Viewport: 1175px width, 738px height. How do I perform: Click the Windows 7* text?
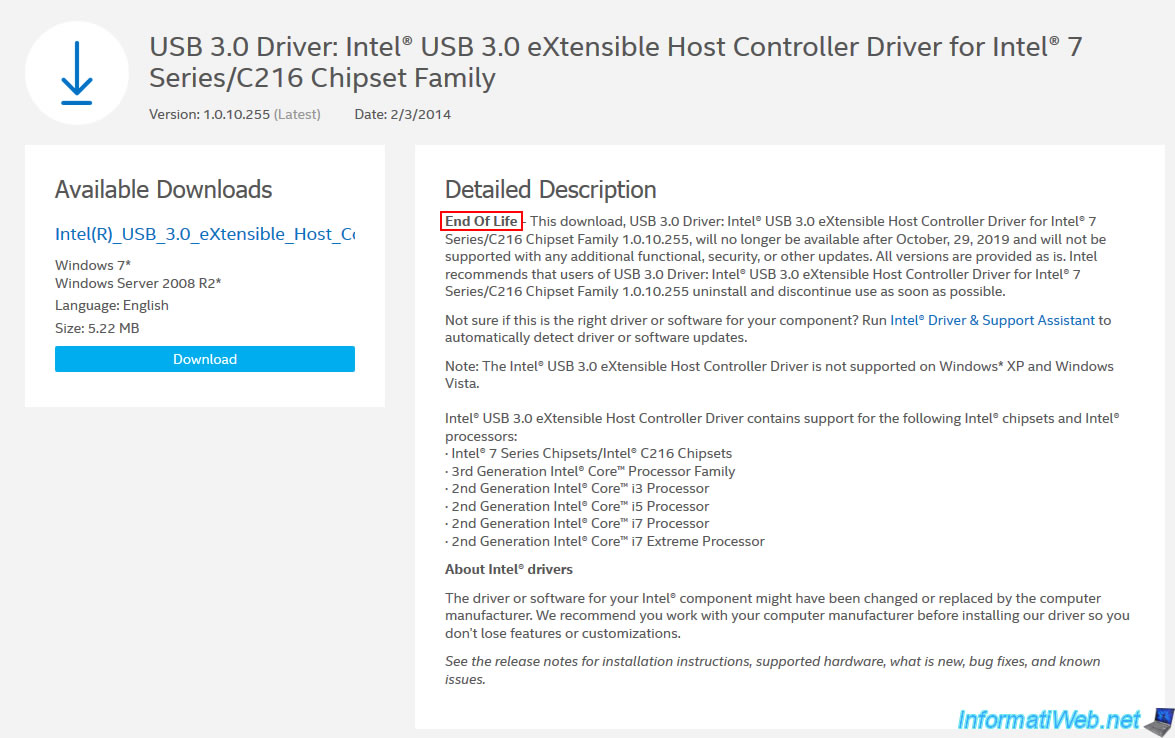[93, 265]
